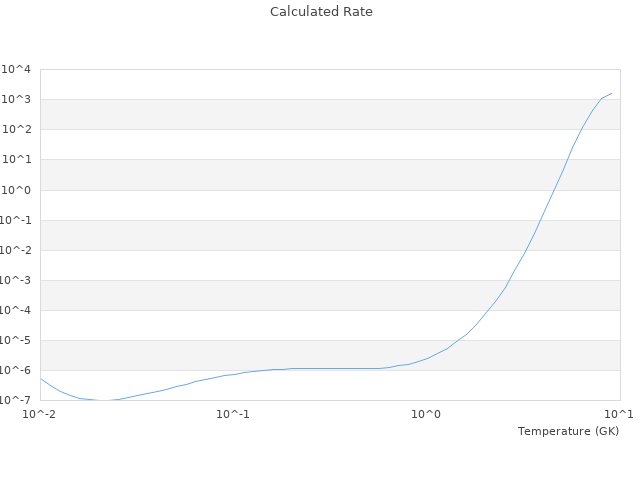
Task: Click the "Temperature (GK)" axis label
Action: [568, 431]
